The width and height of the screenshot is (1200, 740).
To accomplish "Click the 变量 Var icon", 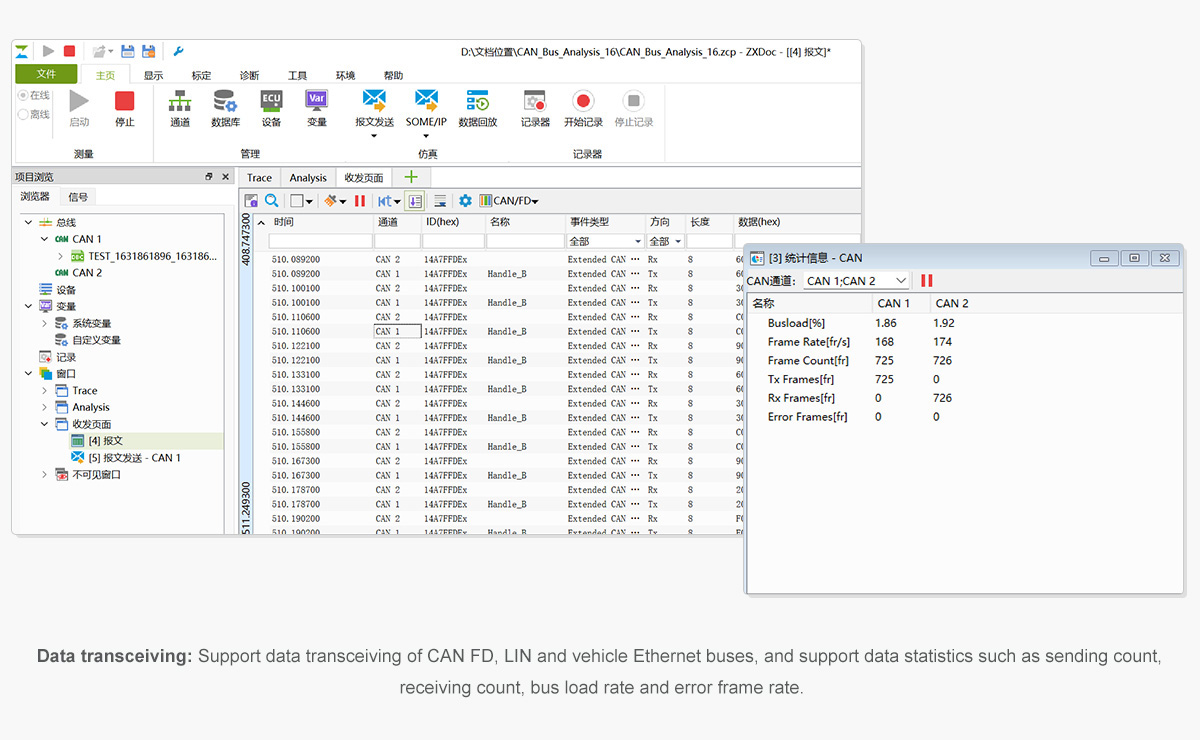I will point(317,101).
